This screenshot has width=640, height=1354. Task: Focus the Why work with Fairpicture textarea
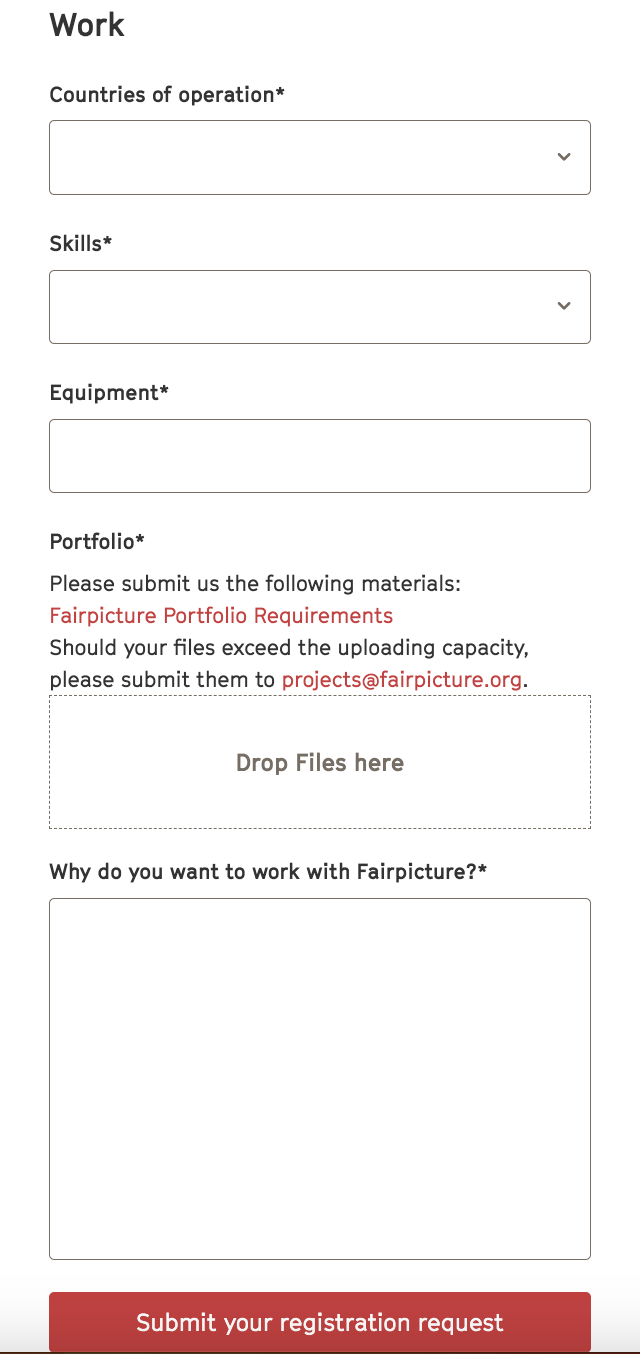tap(320, 1079)
